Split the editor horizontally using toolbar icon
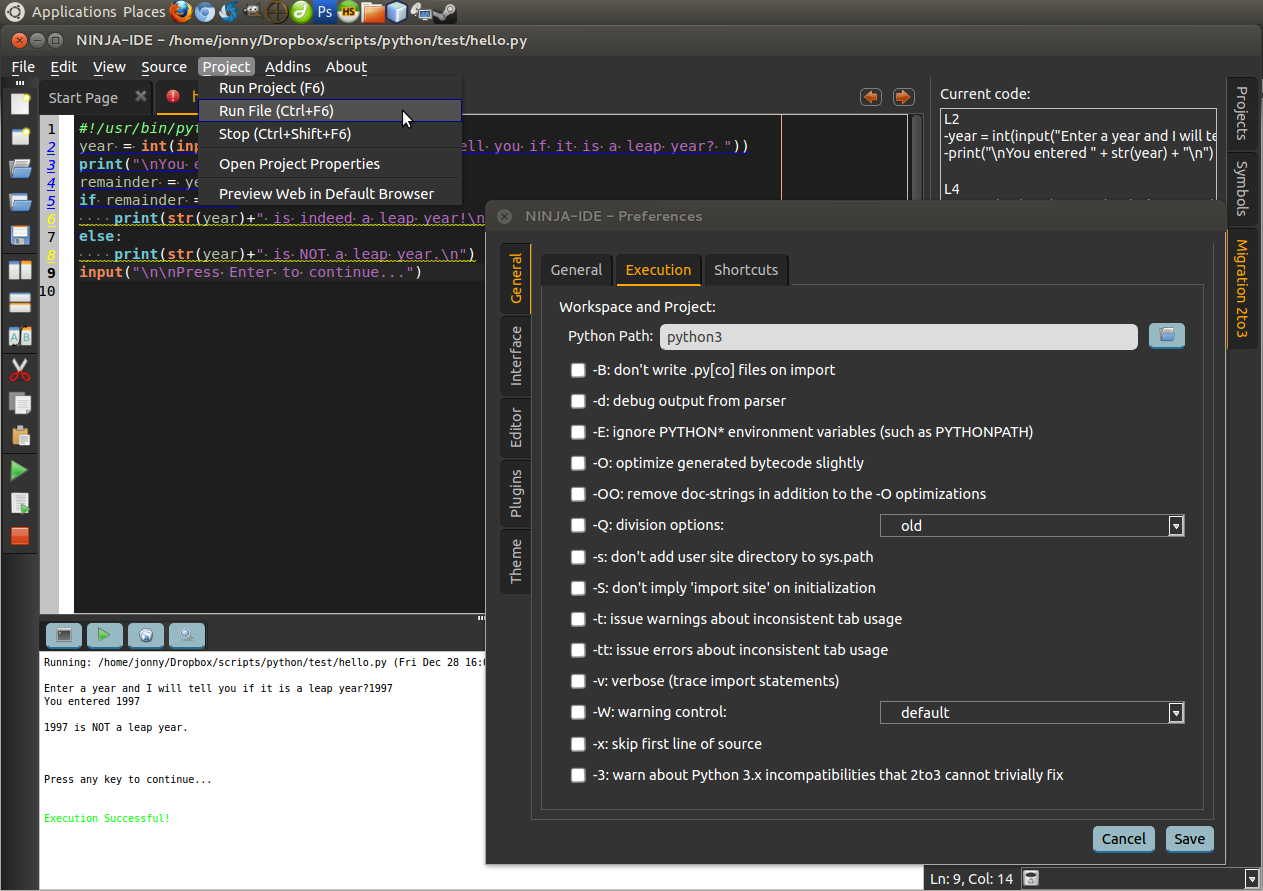The width and height of the screenshot is (1263, 891). coord(20,303)
